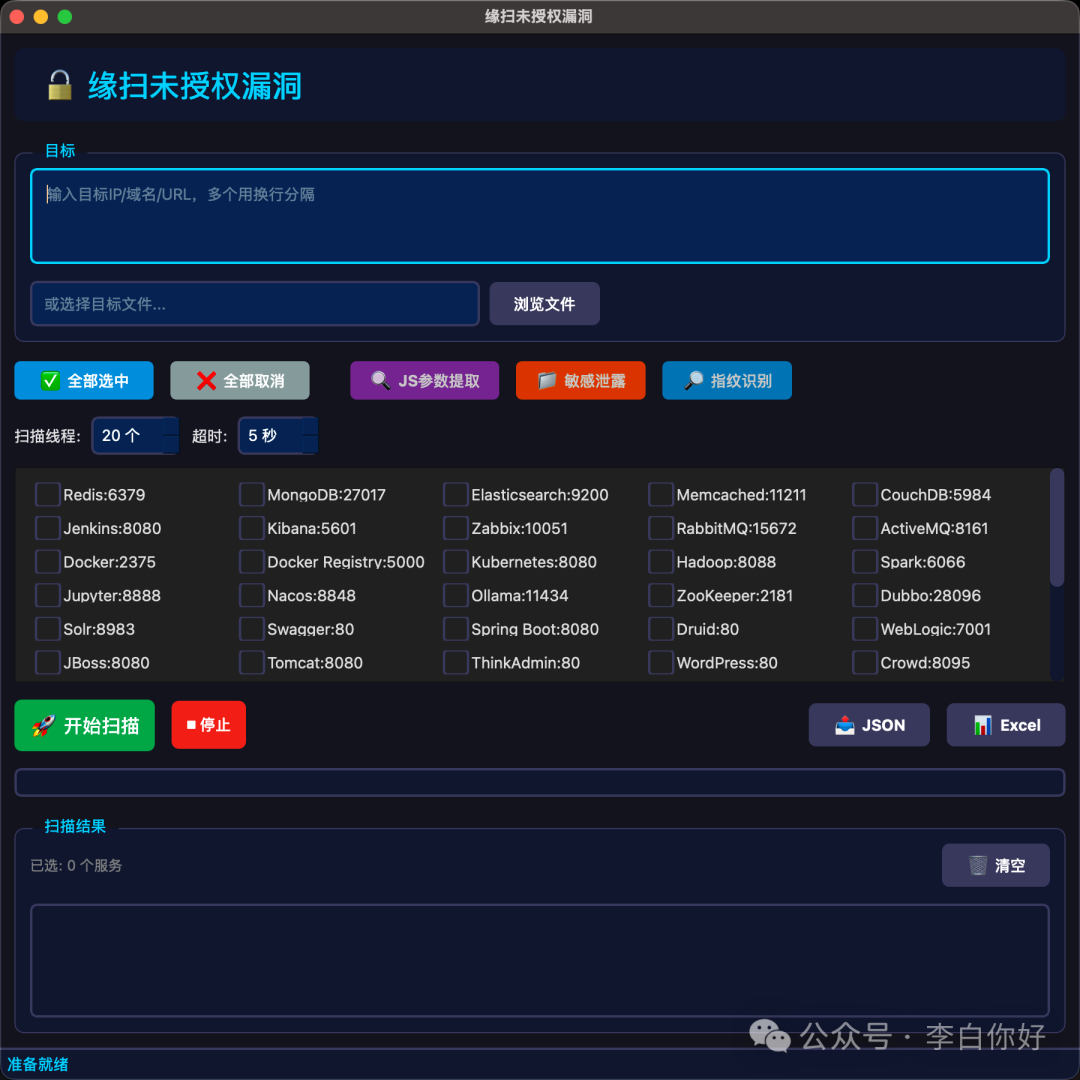The image size is (1080, 1080).
Task: Enable the Solr:8983 checkbox
Action: 48,629
